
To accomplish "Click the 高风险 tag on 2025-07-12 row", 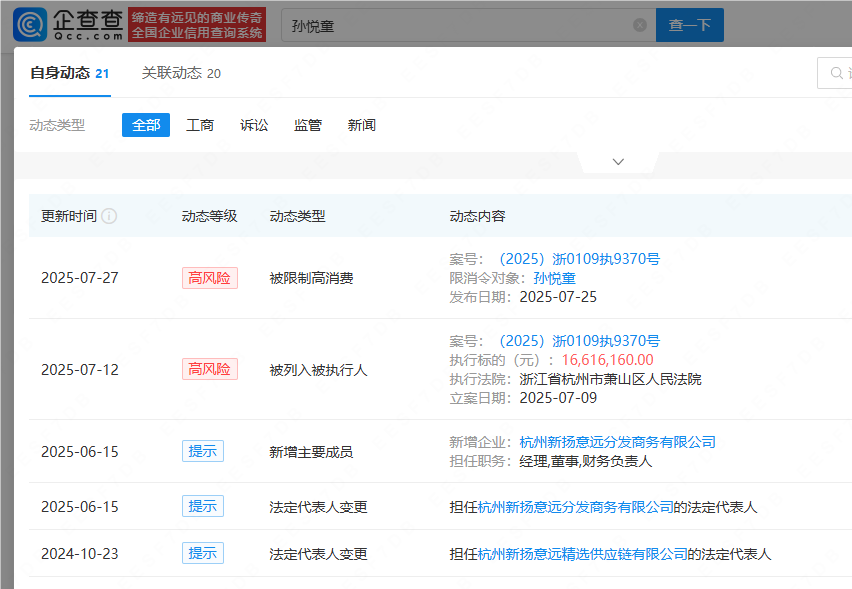I will click(210, 369).
